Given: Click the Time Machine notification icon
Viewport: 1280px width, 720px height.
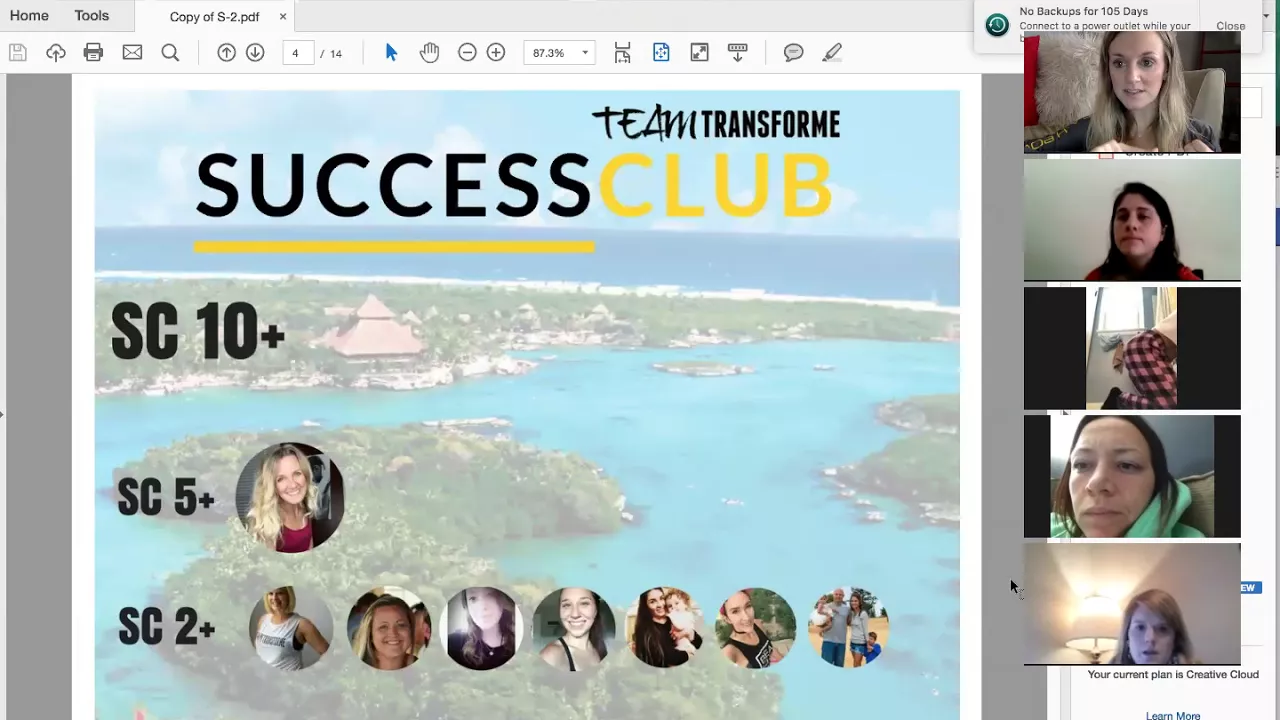Looking at the screenshot, I should [x=997, y=25].
